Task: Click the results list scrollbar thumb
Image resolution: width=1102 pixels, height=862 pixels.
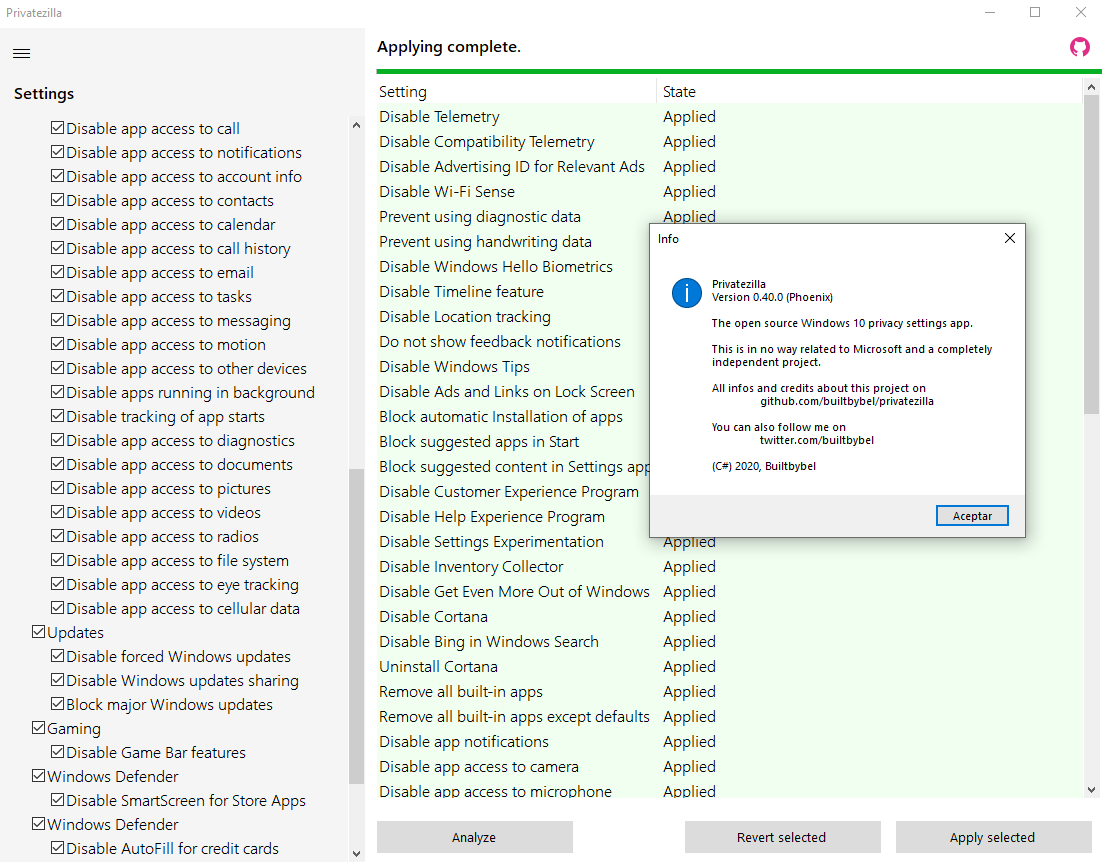Action: point(1091,255)
